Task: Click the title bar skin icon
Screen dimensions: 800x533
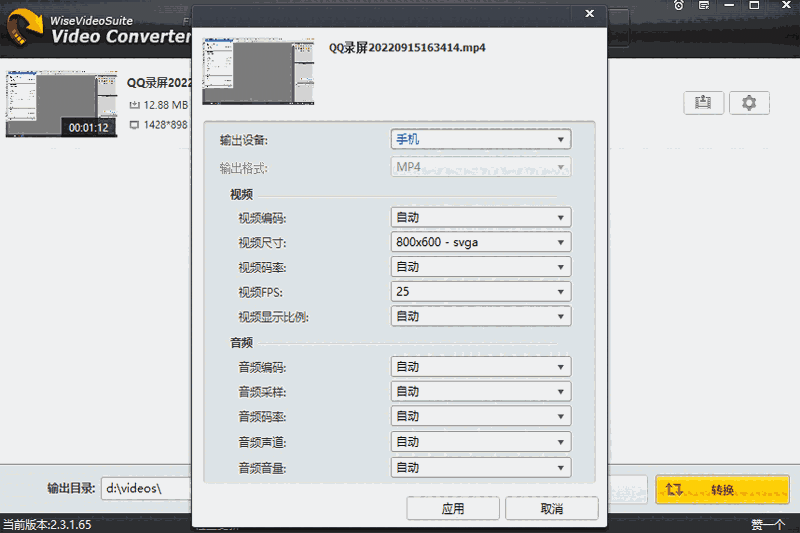Action: [679, 6]
